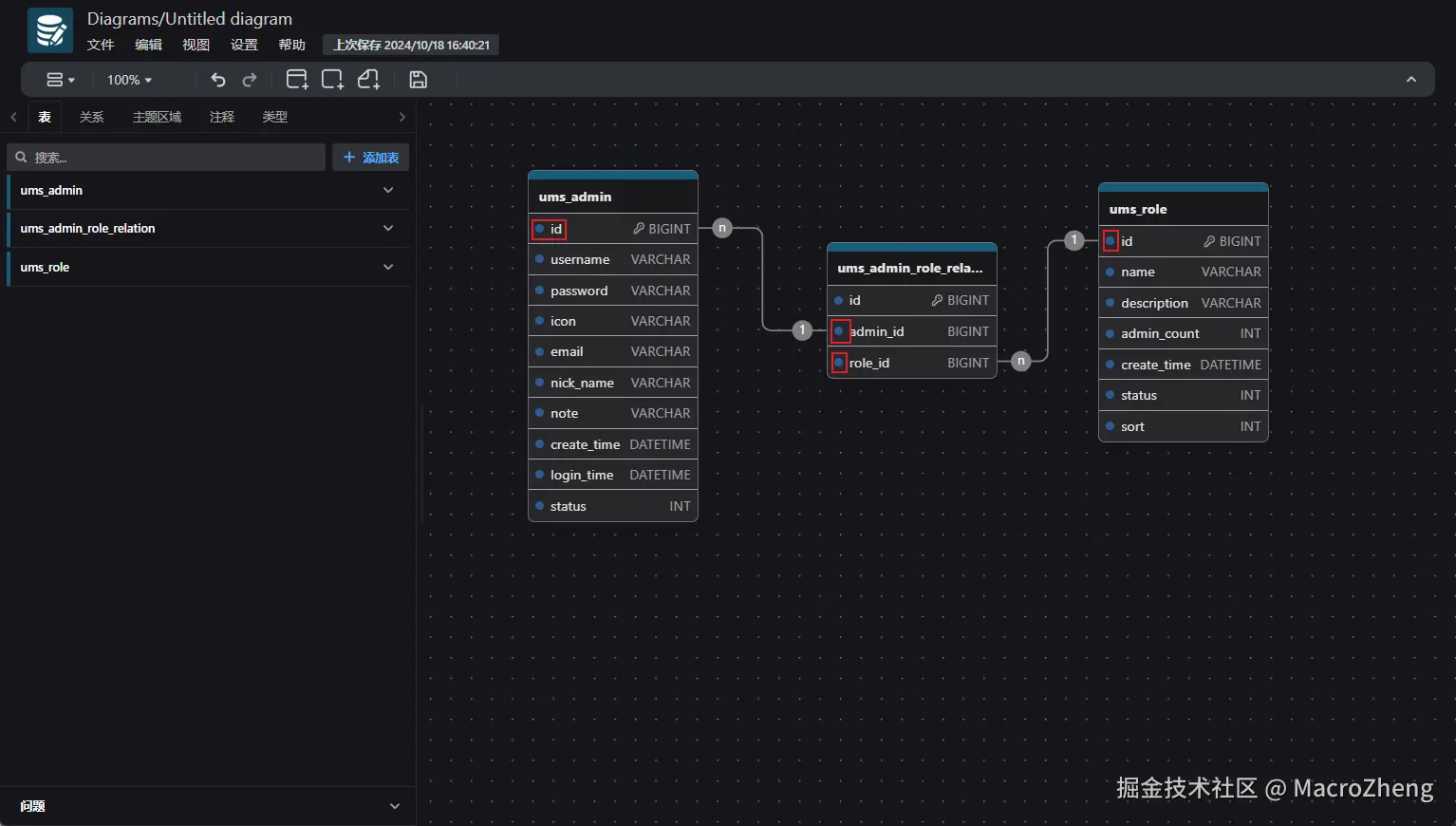Focus the table search field
1456x826 pixels.
point(167,158)
